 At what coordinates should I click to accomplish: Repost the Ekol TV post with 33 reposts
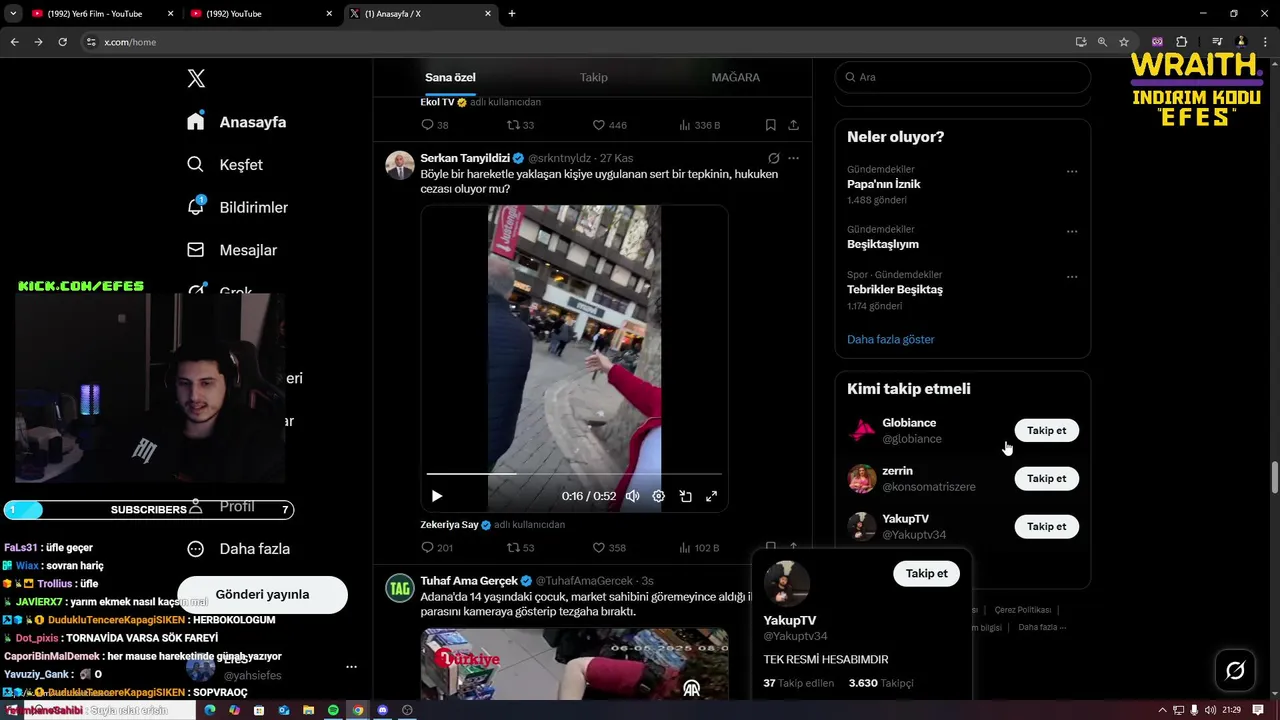pos(521,125)
